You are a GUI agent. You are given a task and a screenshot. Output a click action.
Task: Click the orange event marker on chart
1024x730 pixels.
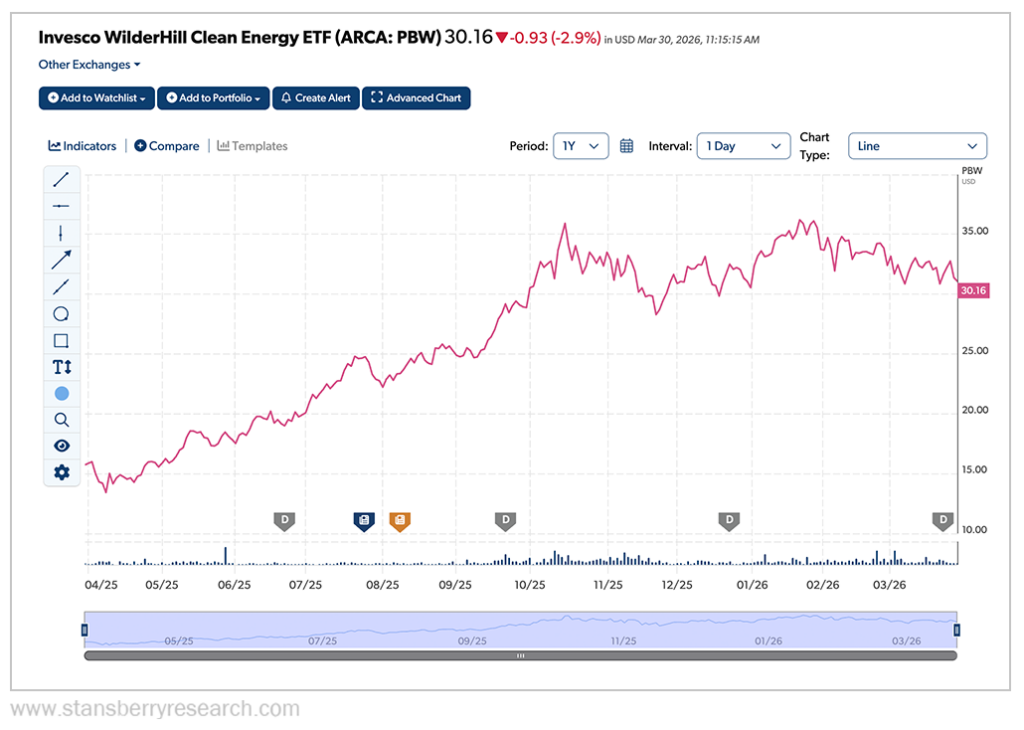[400, 520]
